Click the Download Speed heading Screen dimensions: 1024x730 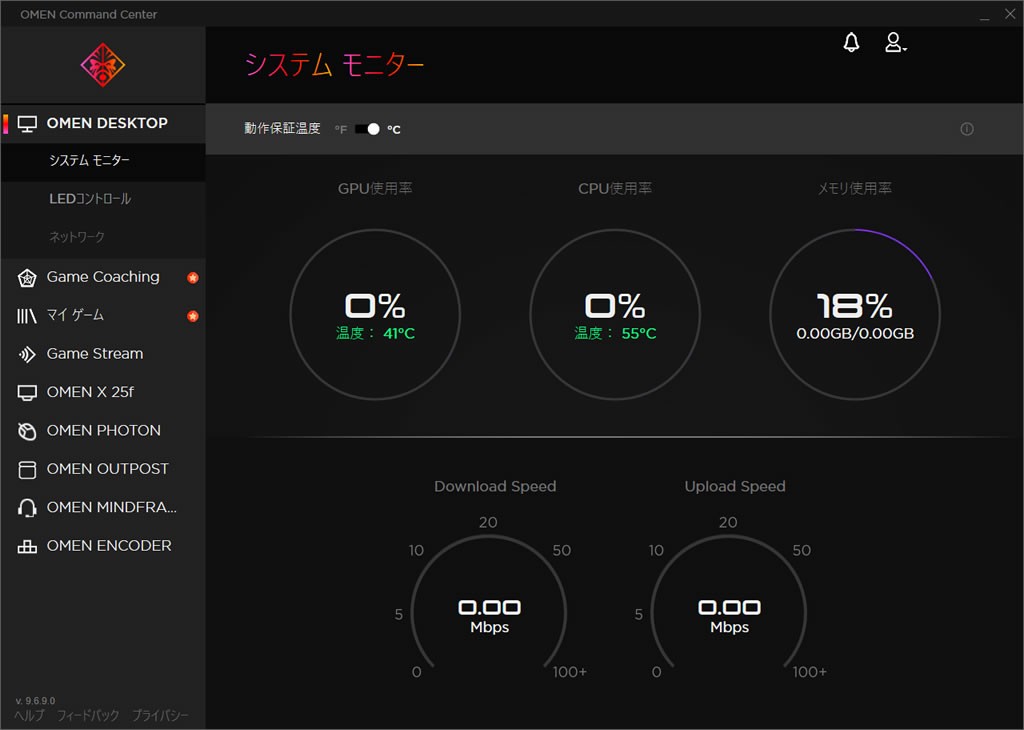[x=495, y=486]
